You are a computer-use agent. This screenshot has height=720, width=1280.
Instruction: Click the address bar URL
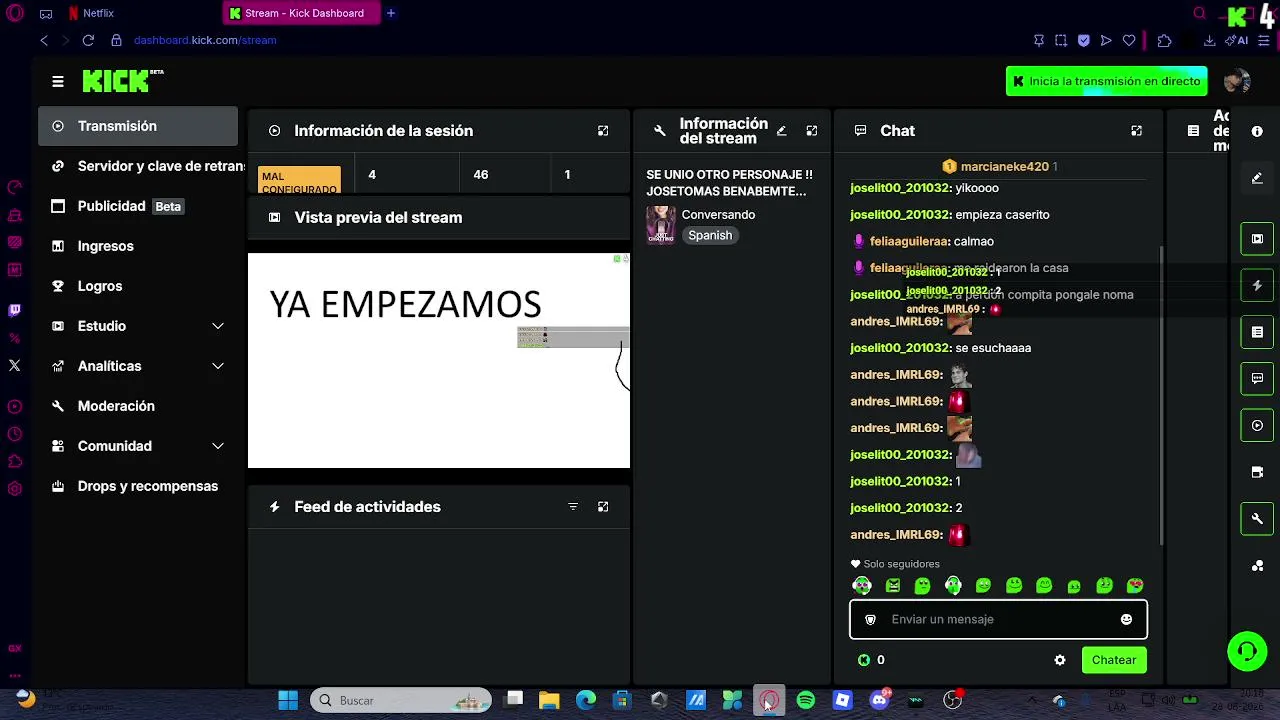(x=205, y=40)
